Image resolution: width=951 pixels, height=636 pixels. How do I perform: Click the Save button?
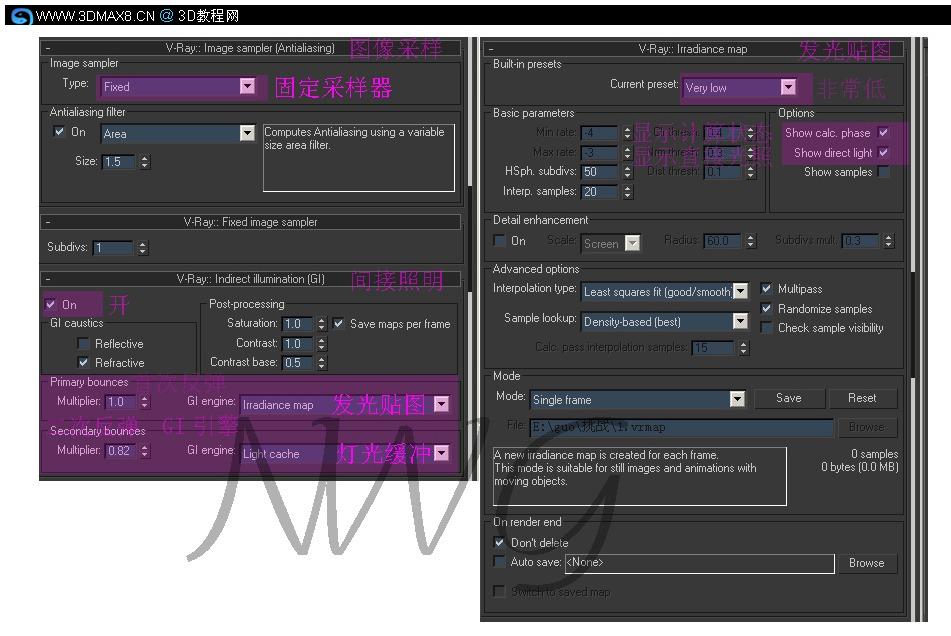click(789, 398)
